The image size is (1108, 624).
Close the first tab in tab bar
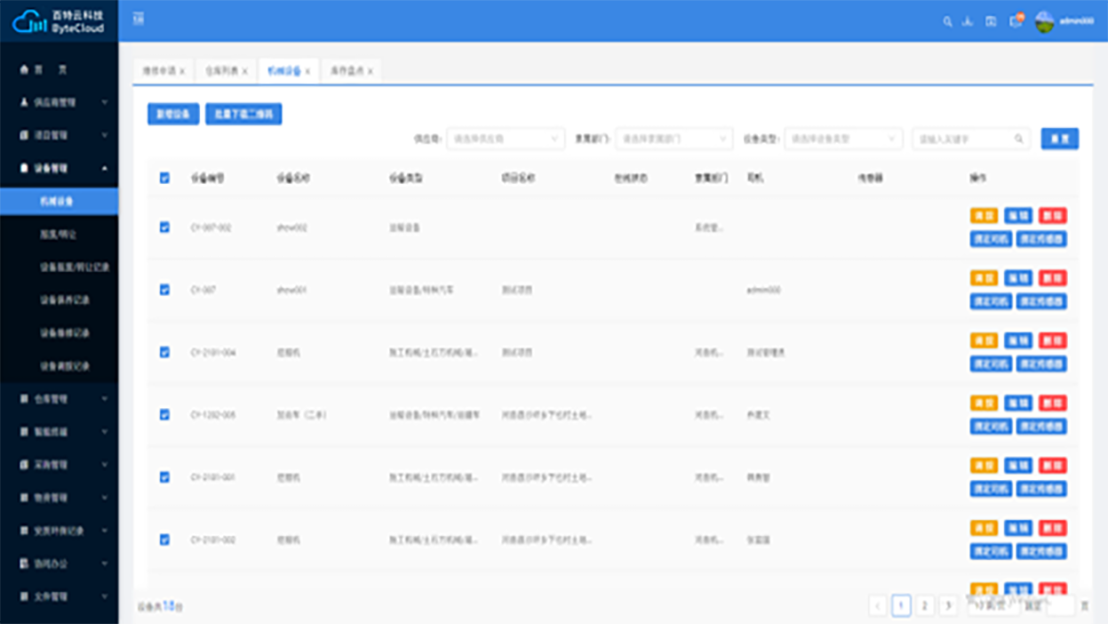point(182,72)
